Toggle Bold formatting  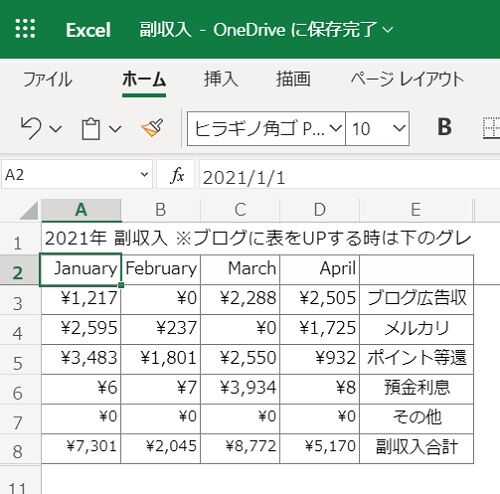(444, 127)
